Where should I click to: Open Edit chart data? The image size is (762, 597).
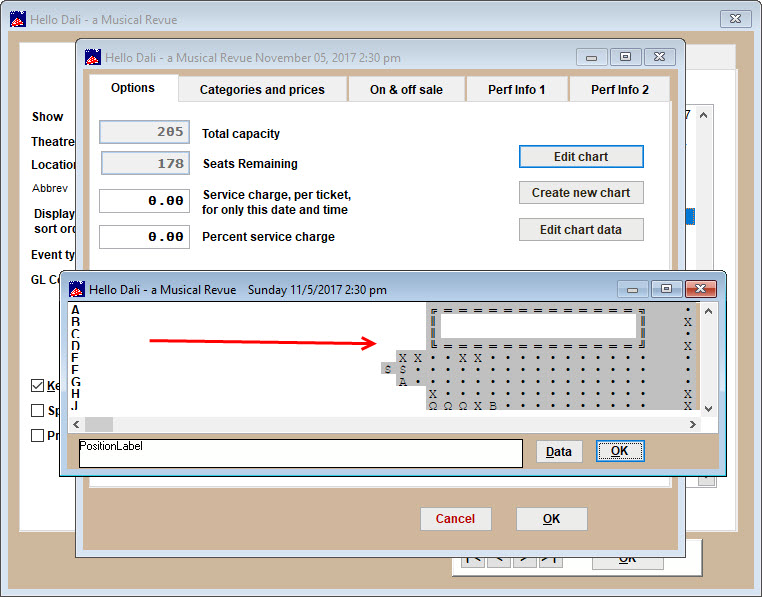(x=581, y=229)
